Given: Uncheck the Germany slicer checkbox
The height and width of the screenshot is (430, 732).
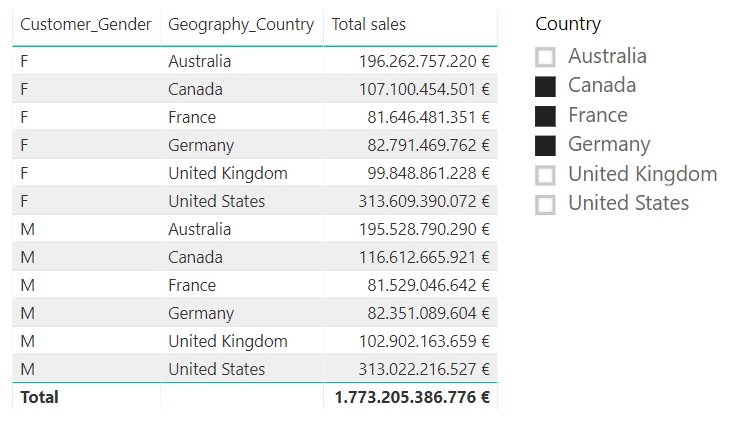Looking at the screenshot, I should [x=545, y=146].
